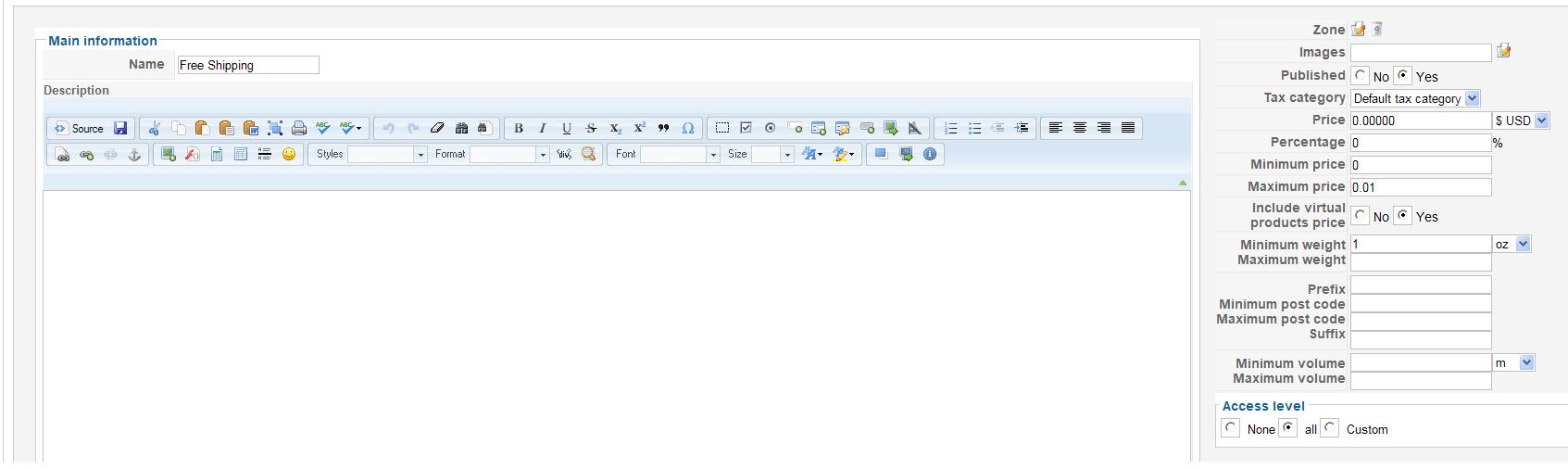The image size is (1568, 469).
Task: Click the Zone delete icon
Action: click(1377, 30)
